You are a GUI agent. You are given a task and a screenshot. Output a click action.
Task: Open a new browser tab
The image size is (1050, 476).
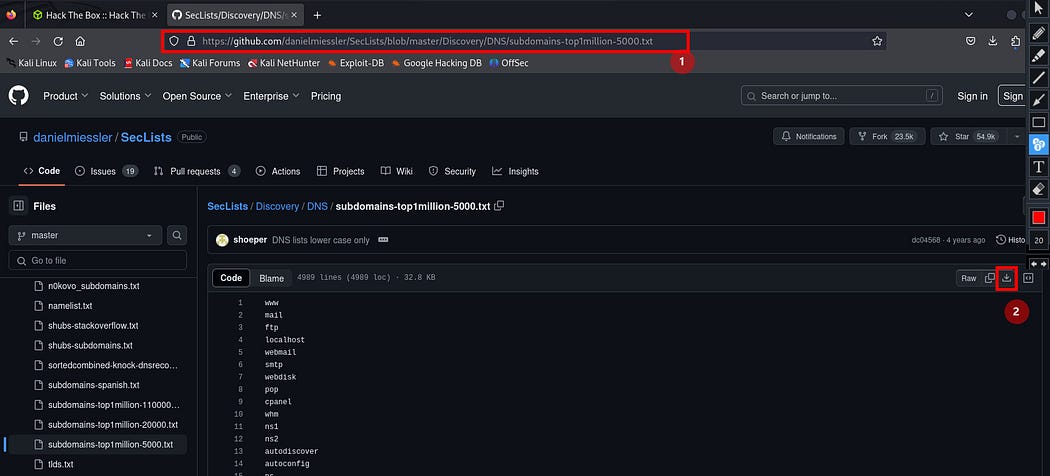[x=317, y=15]
